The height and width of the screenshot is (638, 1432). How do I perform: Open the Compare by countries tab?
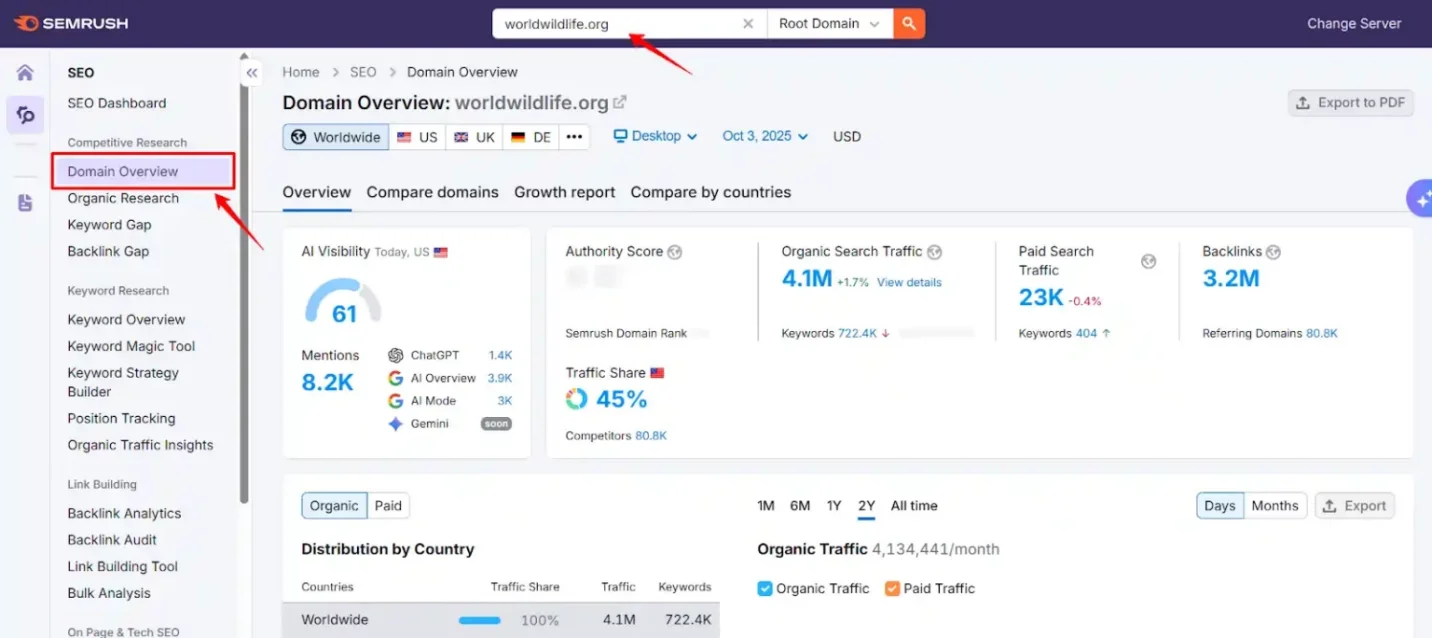(711, 192)
